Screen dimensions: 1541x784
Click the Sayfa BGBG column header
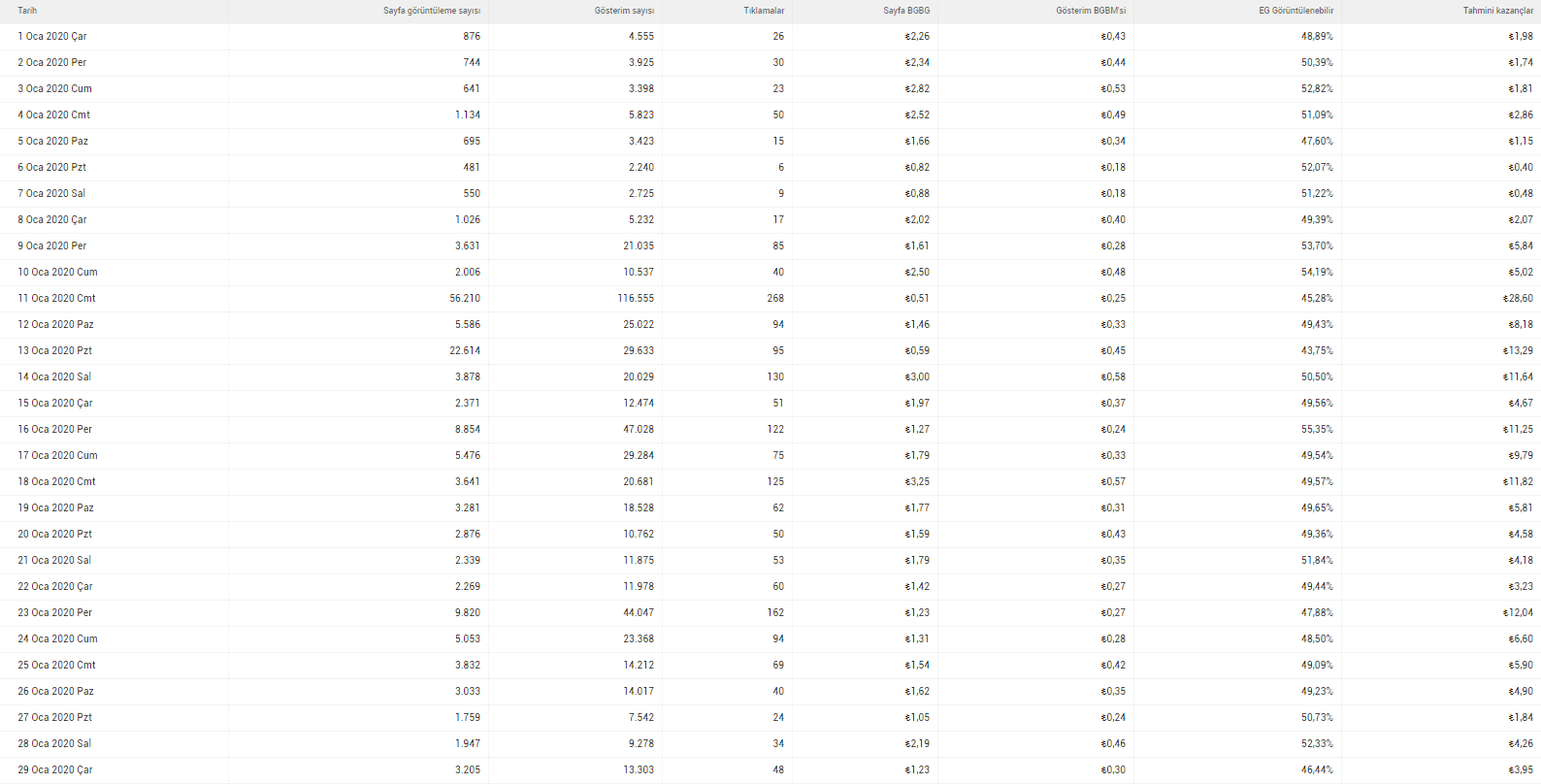pos(906,11)
